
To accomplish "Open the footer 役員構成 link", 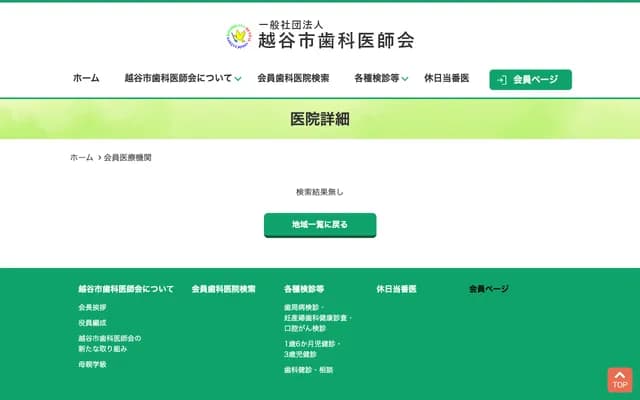I will coord(92,323).
